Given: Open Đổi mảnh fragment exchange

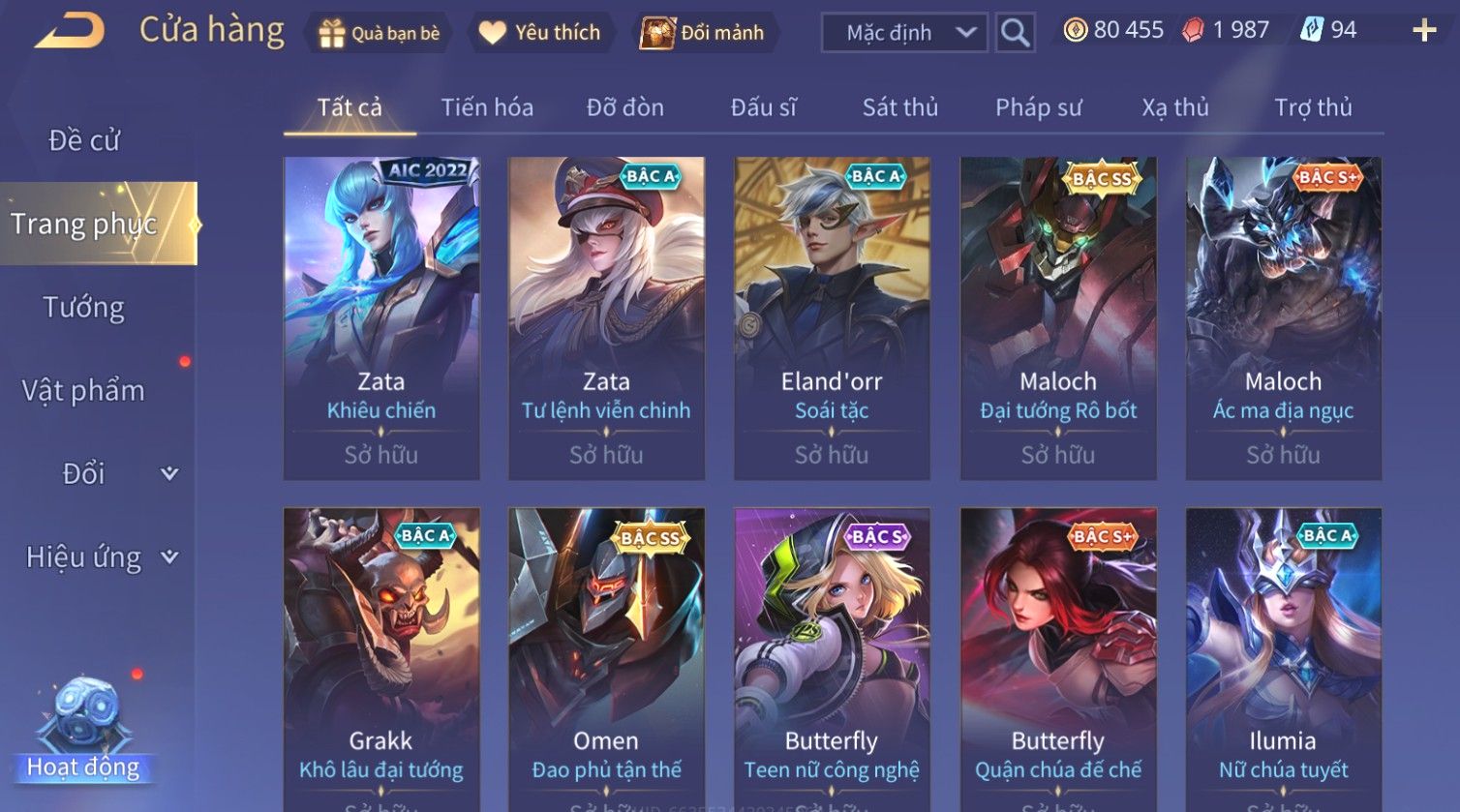Looking at the screenshot, I should (703, 33).
